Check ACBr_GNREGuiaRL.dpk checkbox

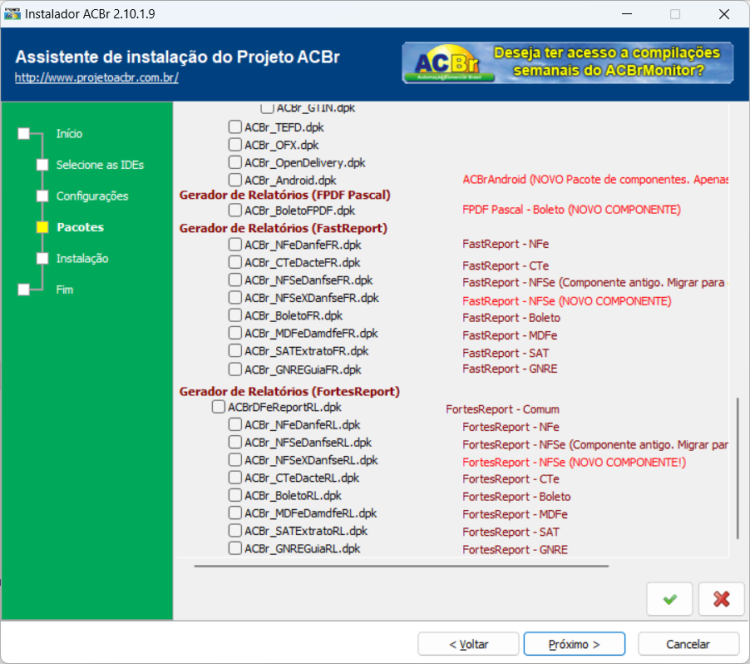coord(235,548)
